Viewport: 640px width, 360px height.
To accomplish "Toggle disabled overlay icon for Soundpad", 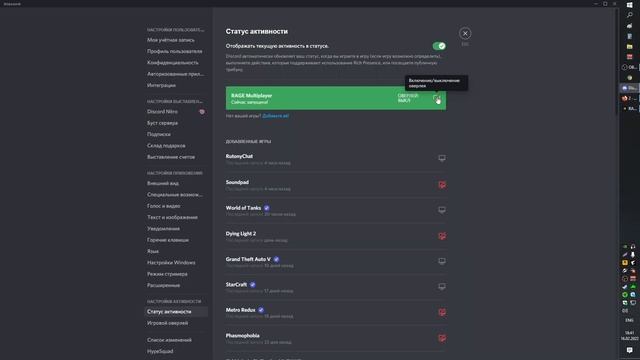I will (442, 184).
